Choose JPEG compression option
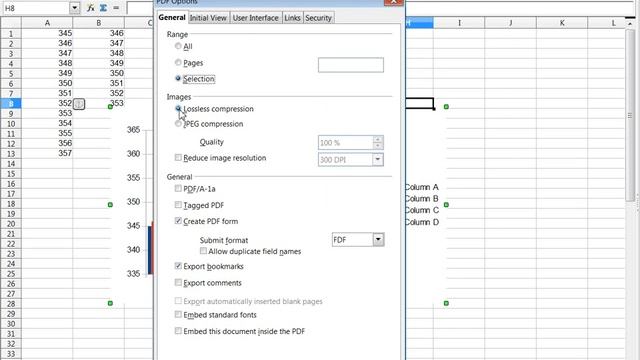Image resolution: width=640 pixels, height=360 pixels. click(x=178, y=124)
